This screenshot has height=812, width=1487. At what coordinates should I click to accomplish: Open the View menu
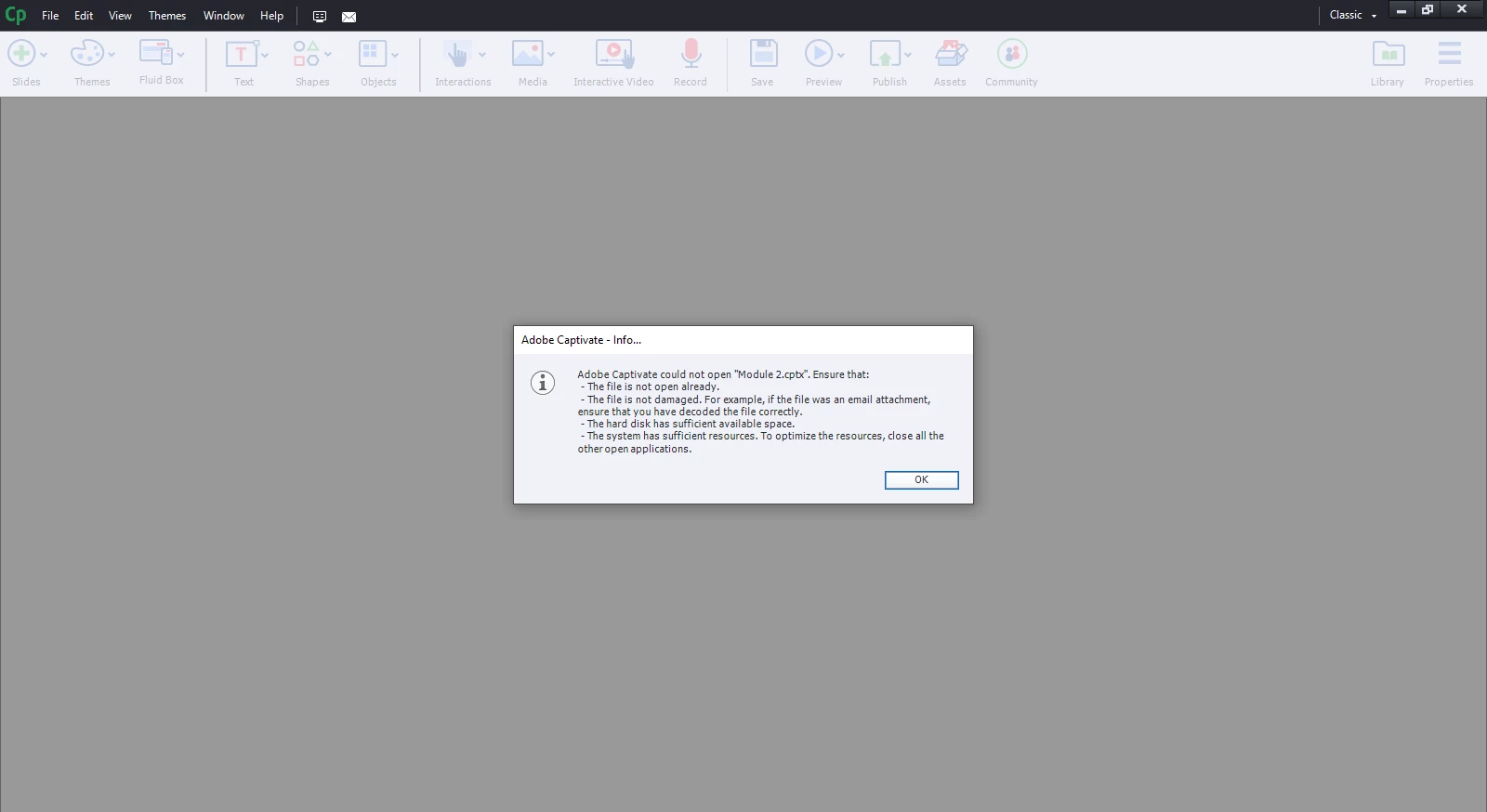click(x=120, y=16)
